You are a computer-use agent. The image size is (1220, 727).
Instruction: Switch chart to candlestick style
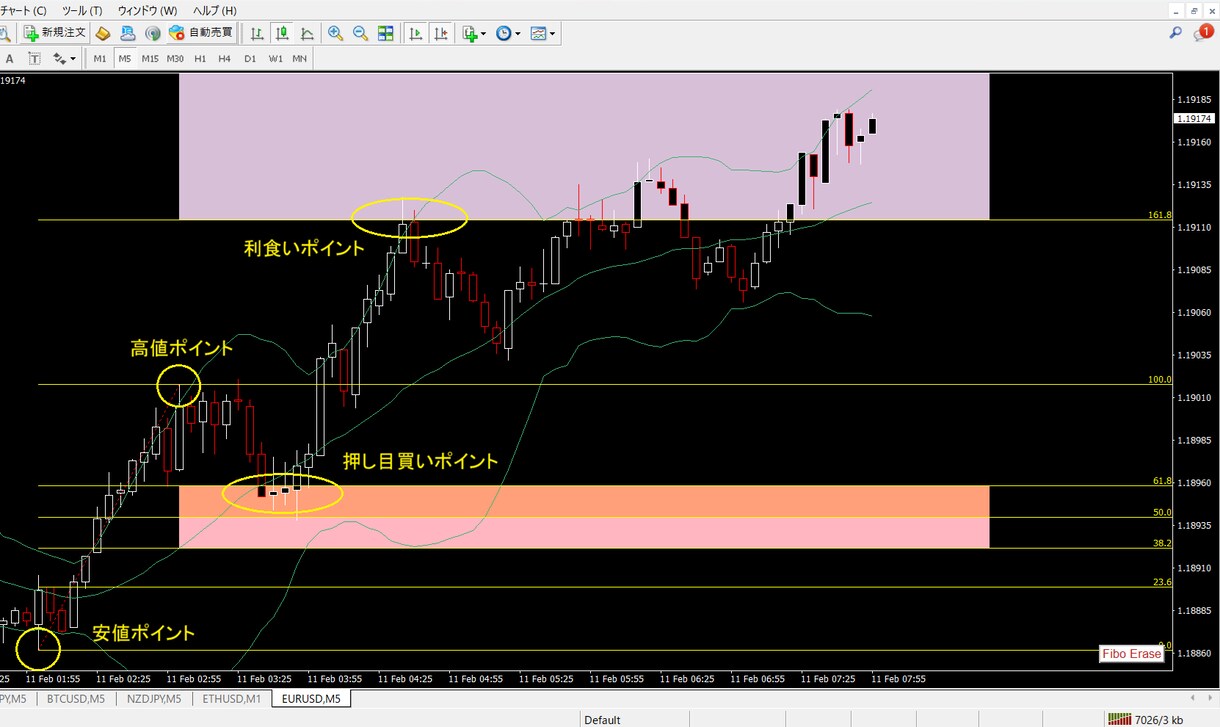tap(282, 33)
